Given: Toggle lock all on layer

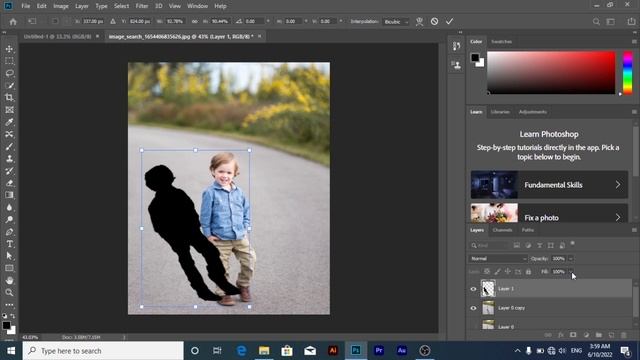Looking at the screenshot, I should tap(529, 271).
